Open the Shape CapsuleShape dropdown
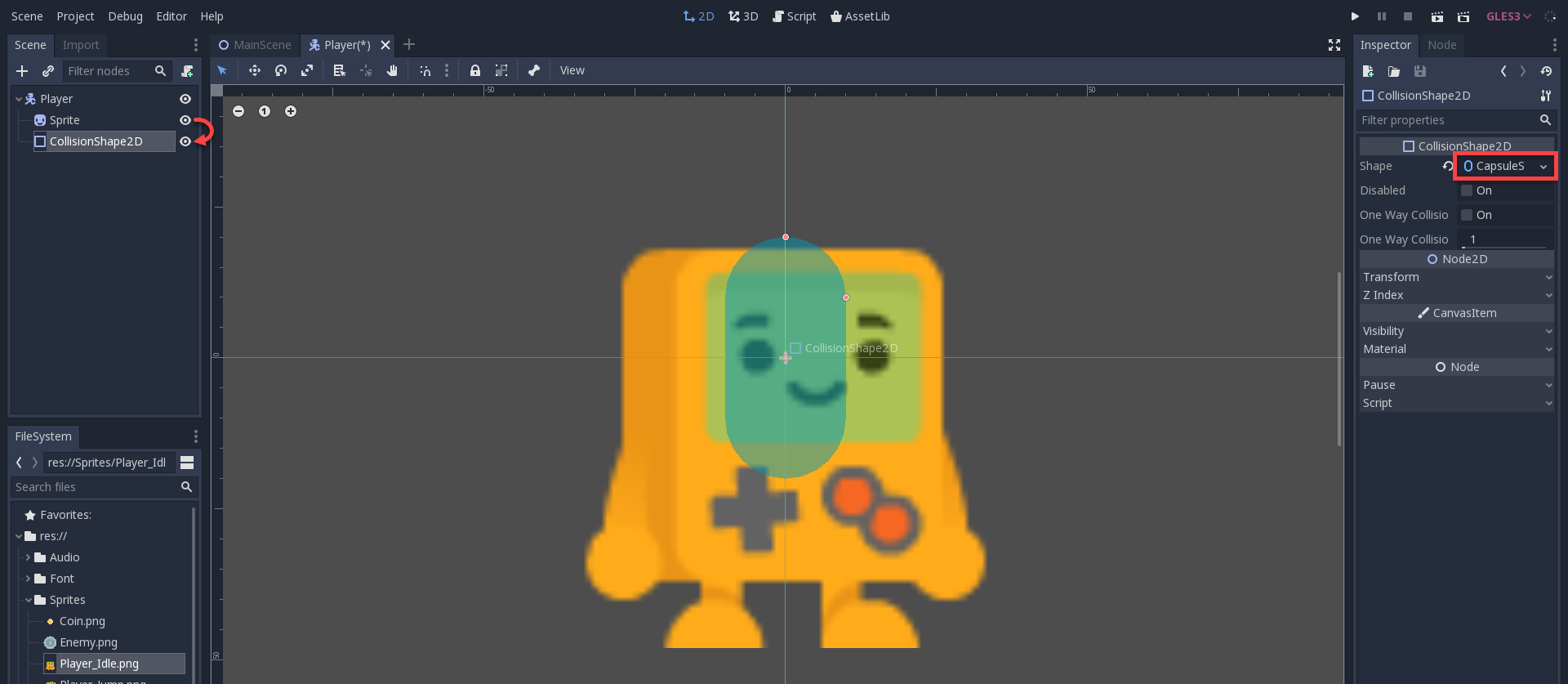The image size is (1568, 684). point(1504,166)
